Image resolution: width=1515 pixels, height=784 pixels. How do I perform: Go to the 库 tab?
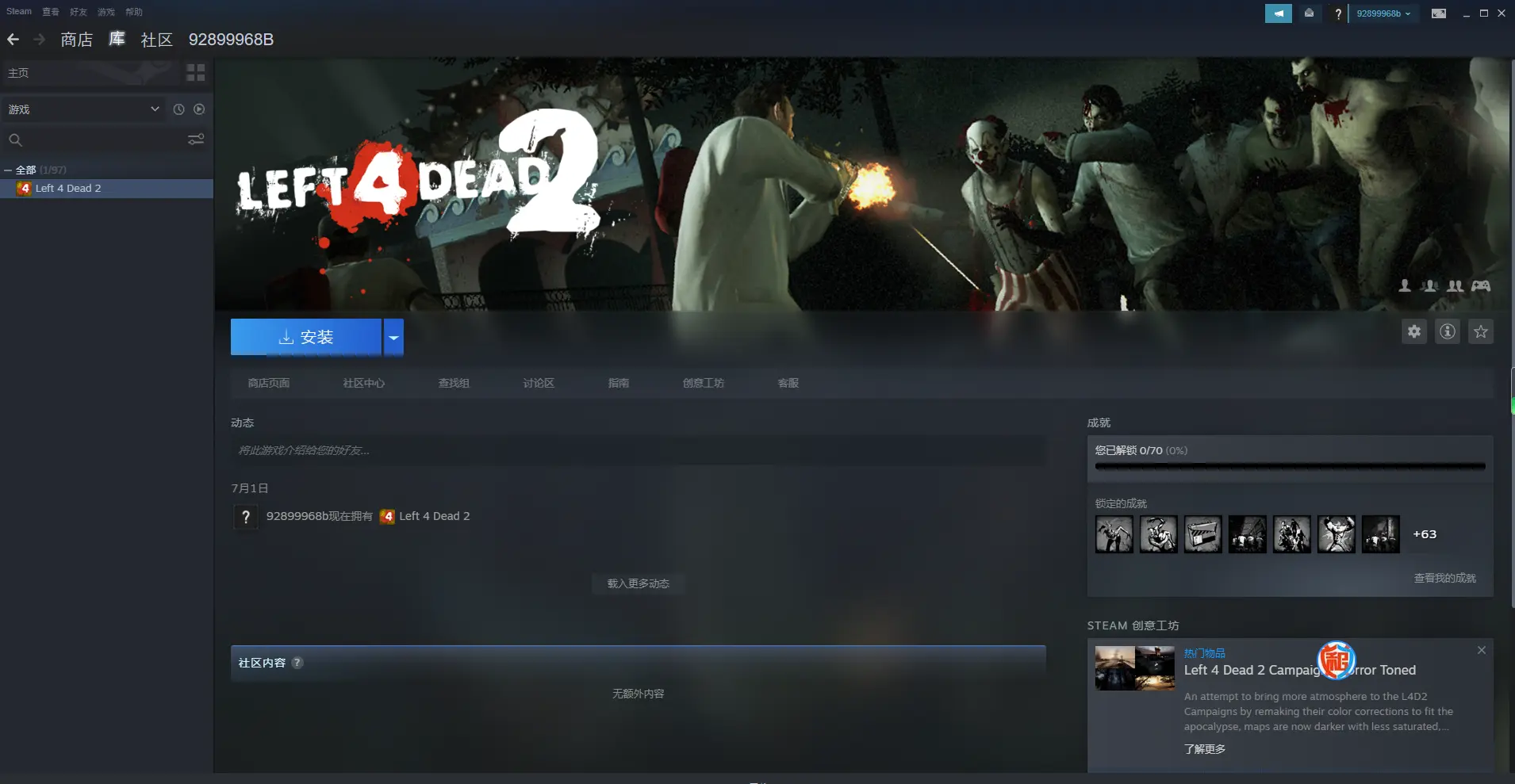click(x=117, y=39)
